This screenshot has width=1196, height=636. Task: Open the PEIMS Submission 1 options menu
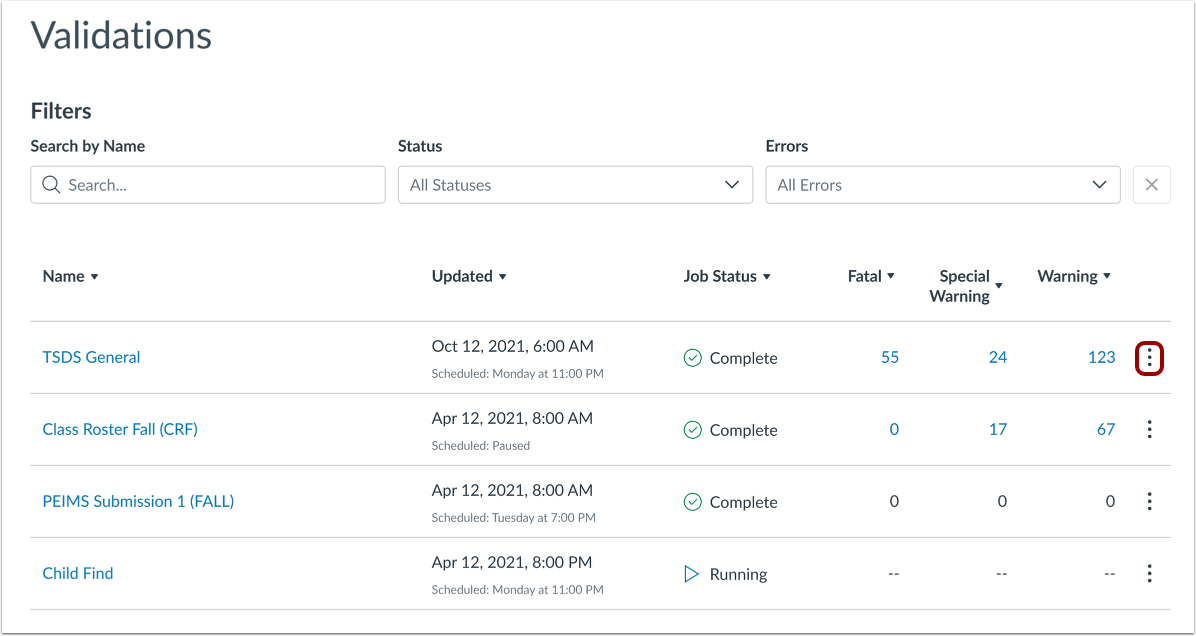click(x=1149, y=501)
